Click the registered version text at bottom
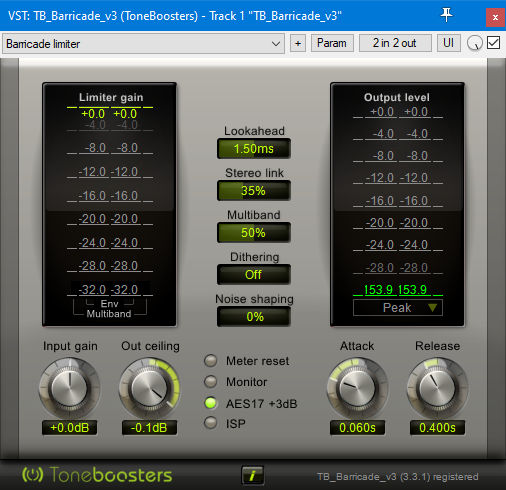This screenshot has height=490, width=506. pyautogui.click(x=397, y=477)
